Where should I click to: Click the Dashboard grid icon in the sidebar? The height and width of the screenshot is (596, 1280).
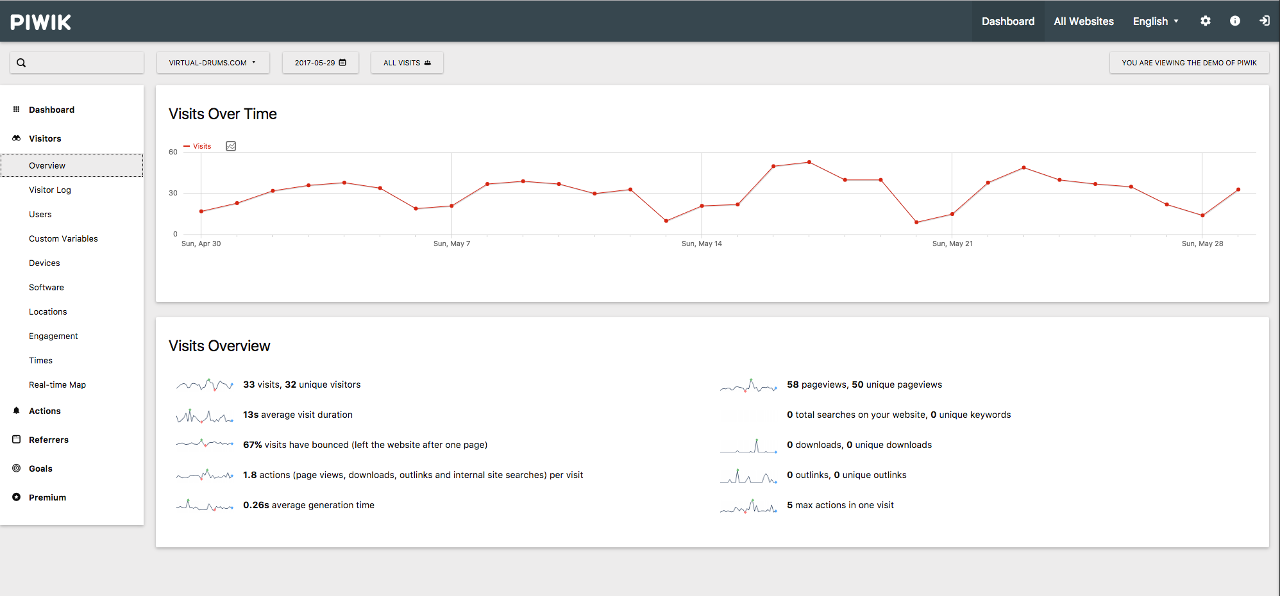(x=16, y=109)
